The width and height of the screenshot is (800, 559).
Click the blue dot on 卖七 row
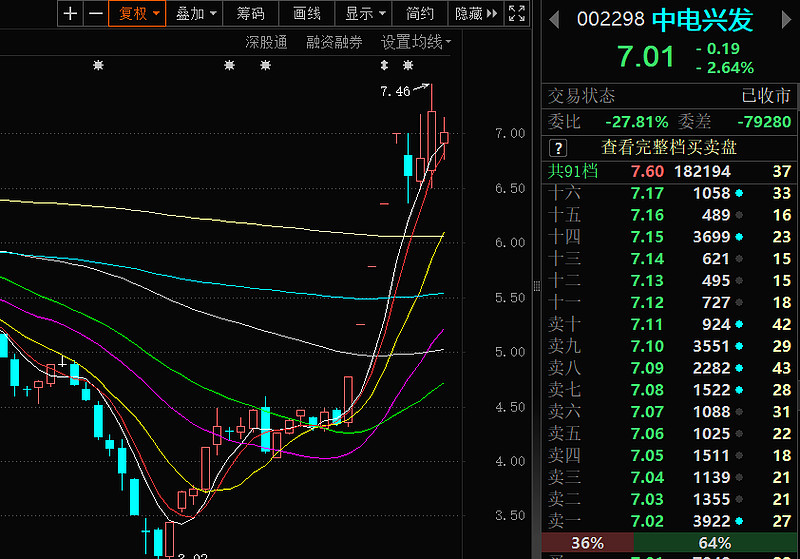[x=739, y=390]
